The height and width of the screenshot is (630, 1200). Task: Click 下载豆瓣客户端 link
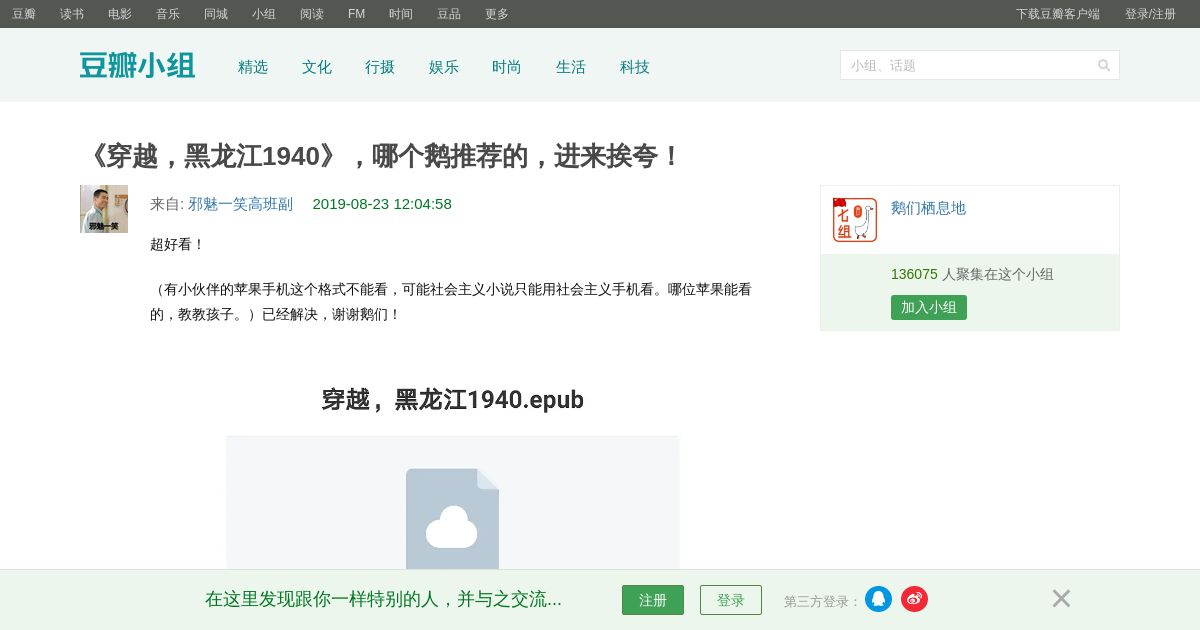point(1058,14)
